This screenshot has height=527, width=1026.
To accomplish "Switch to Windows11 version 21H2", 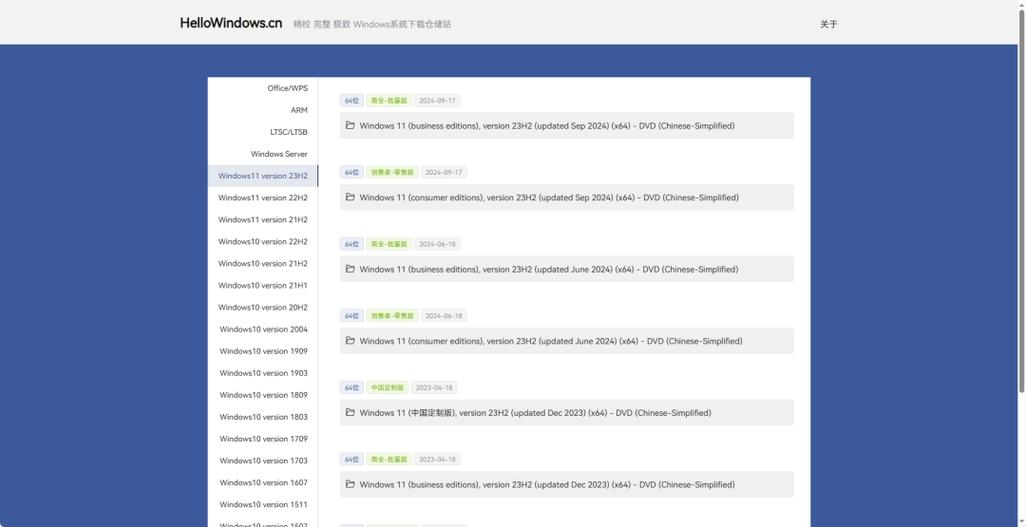I will point(263,220).
